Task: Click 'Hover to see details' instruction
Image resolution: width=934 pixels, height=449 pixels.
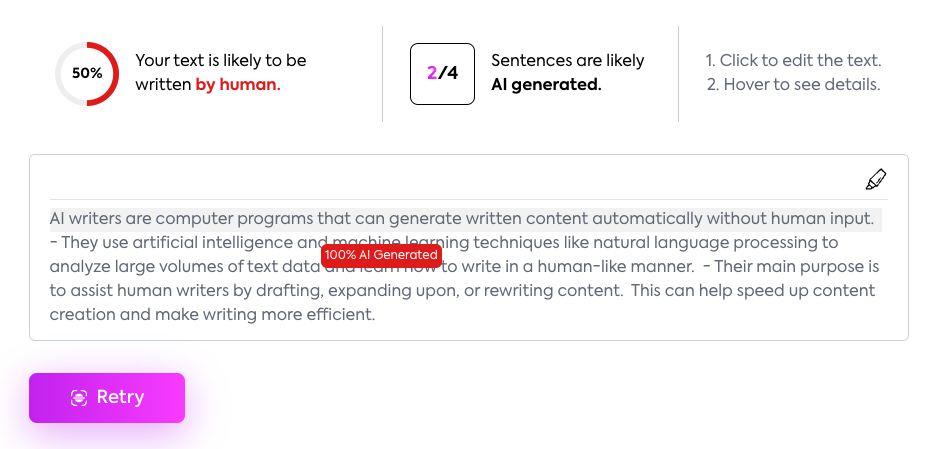Action: [793, 85]
